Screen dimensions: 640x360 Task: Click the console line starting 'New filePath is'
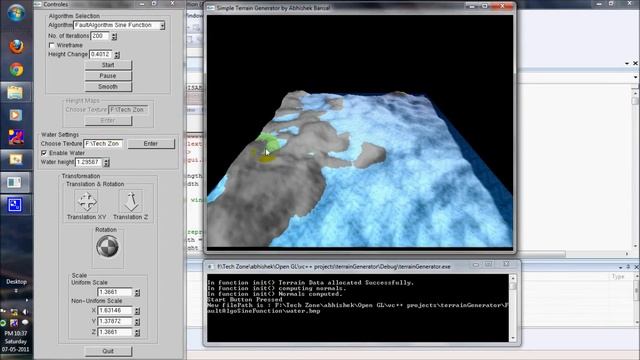tap(357, 305)
